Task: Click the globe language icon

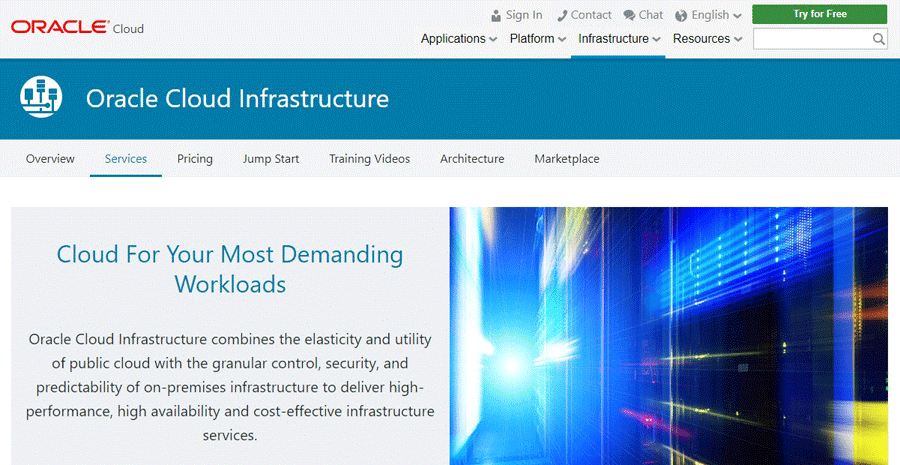Action: [x=681, y=16]
